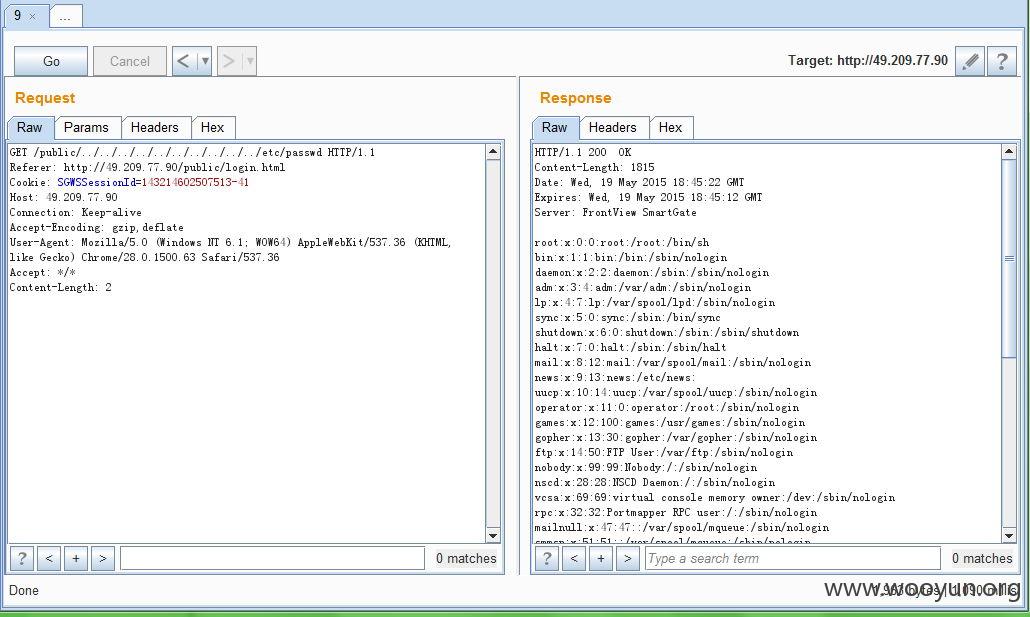Click the request '0 matches' counter

(x=466, y=559)
